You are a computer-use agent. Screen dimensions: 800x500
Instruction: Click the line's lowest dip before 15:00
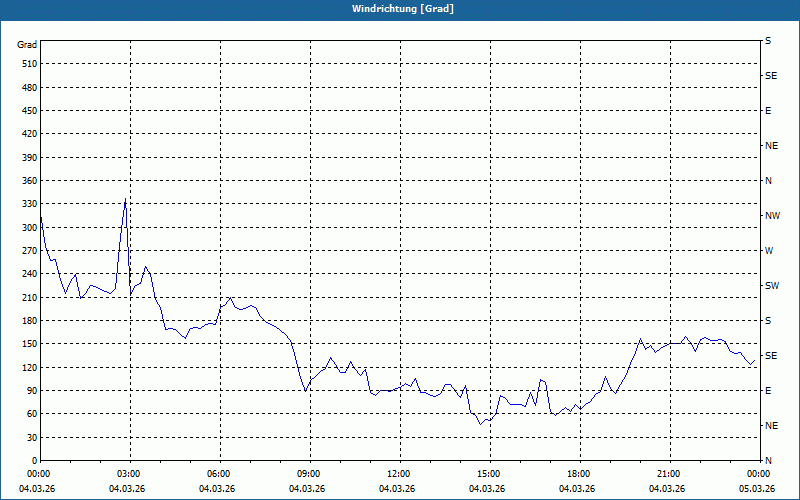coord(481,424)
